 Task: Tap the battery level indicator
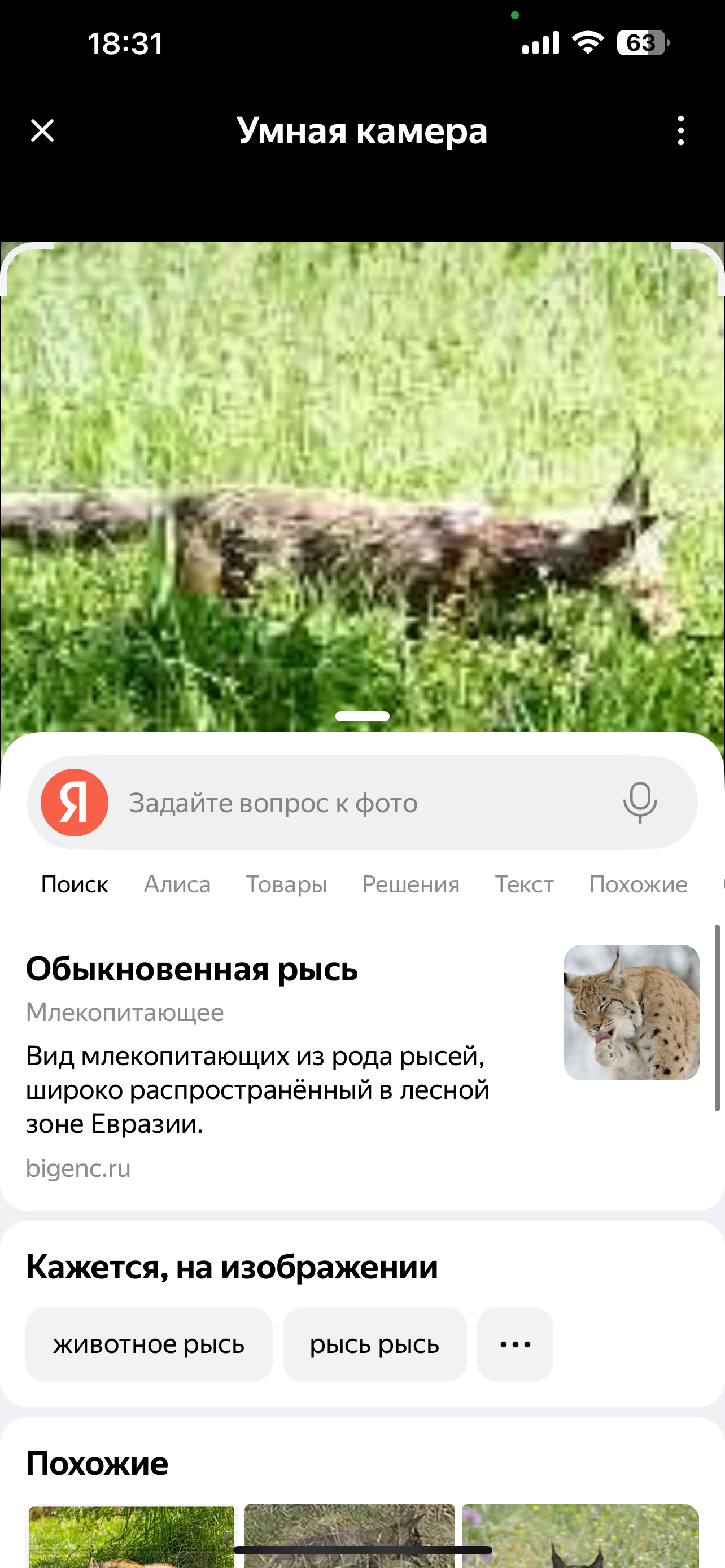click(643, 43)
